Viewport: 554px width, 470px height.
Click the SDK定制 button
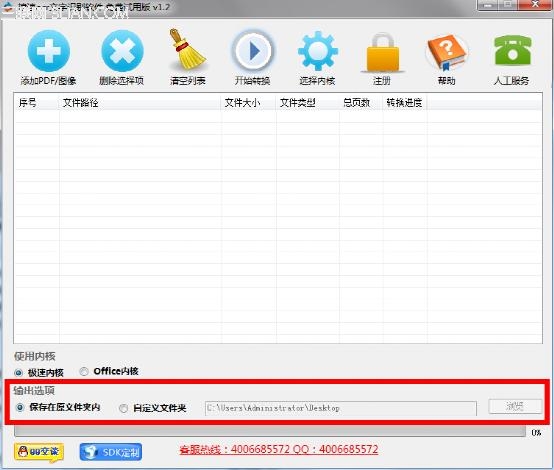[111, 452]
